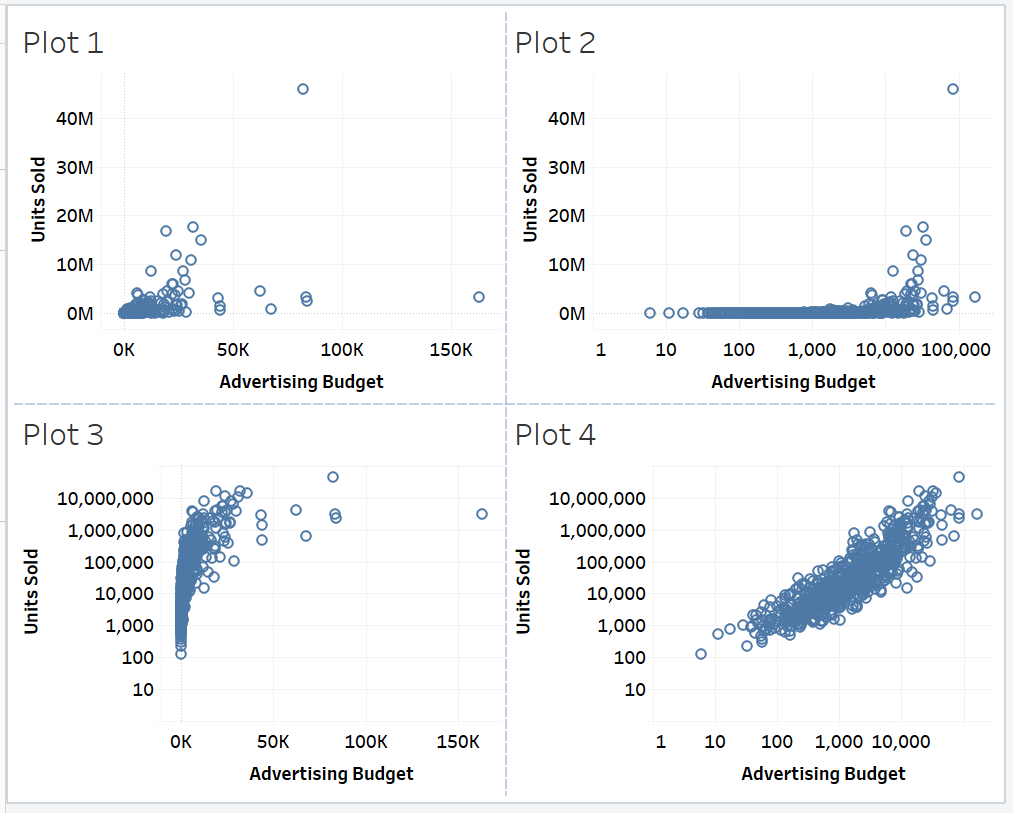Select the point beyond 150K in Plot 3

482,514
